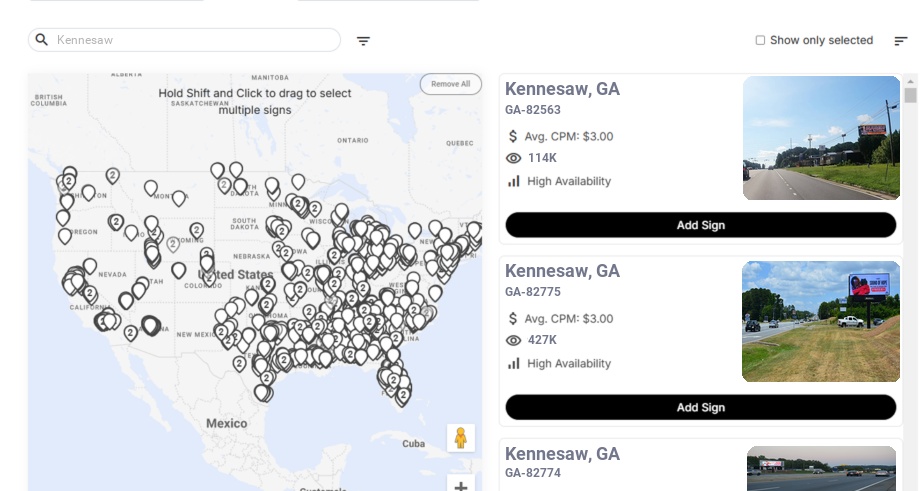Click in the Kennesaw search field
This screenshot has width=920, height=491.
click(x=190, y=40)
